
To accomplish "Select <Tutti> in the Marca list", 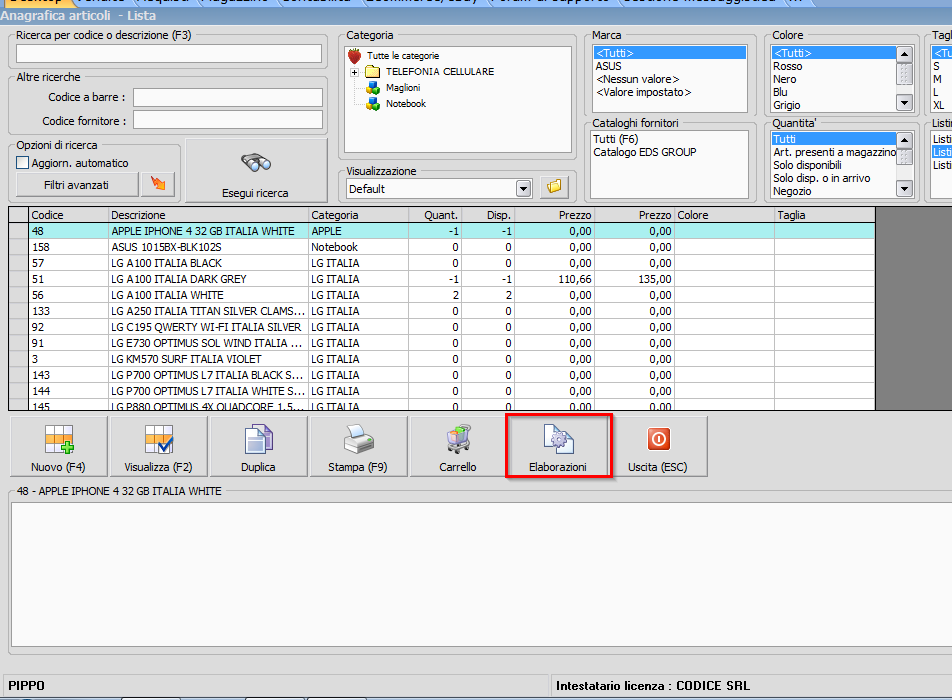I will click(x=670, y=53).
